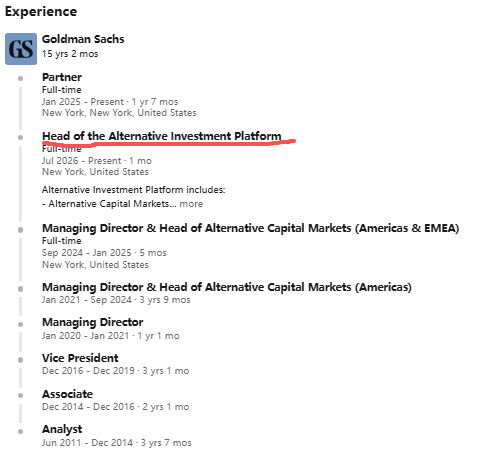
Task: Click the Experience section heading
Action: (41, 12)
